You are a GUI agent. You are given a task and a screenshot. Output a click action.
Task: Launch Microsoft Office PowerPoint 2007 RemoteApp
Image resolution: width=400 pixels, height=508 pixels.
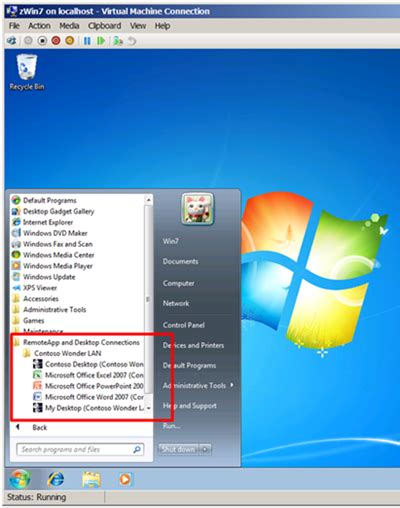point(88,386)
